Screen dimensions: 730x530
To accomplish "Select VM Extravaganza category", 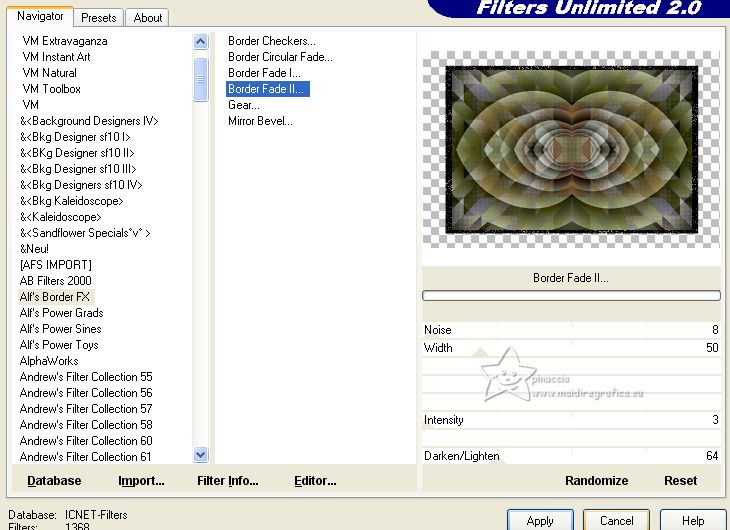I will click(x=65, y=41).
